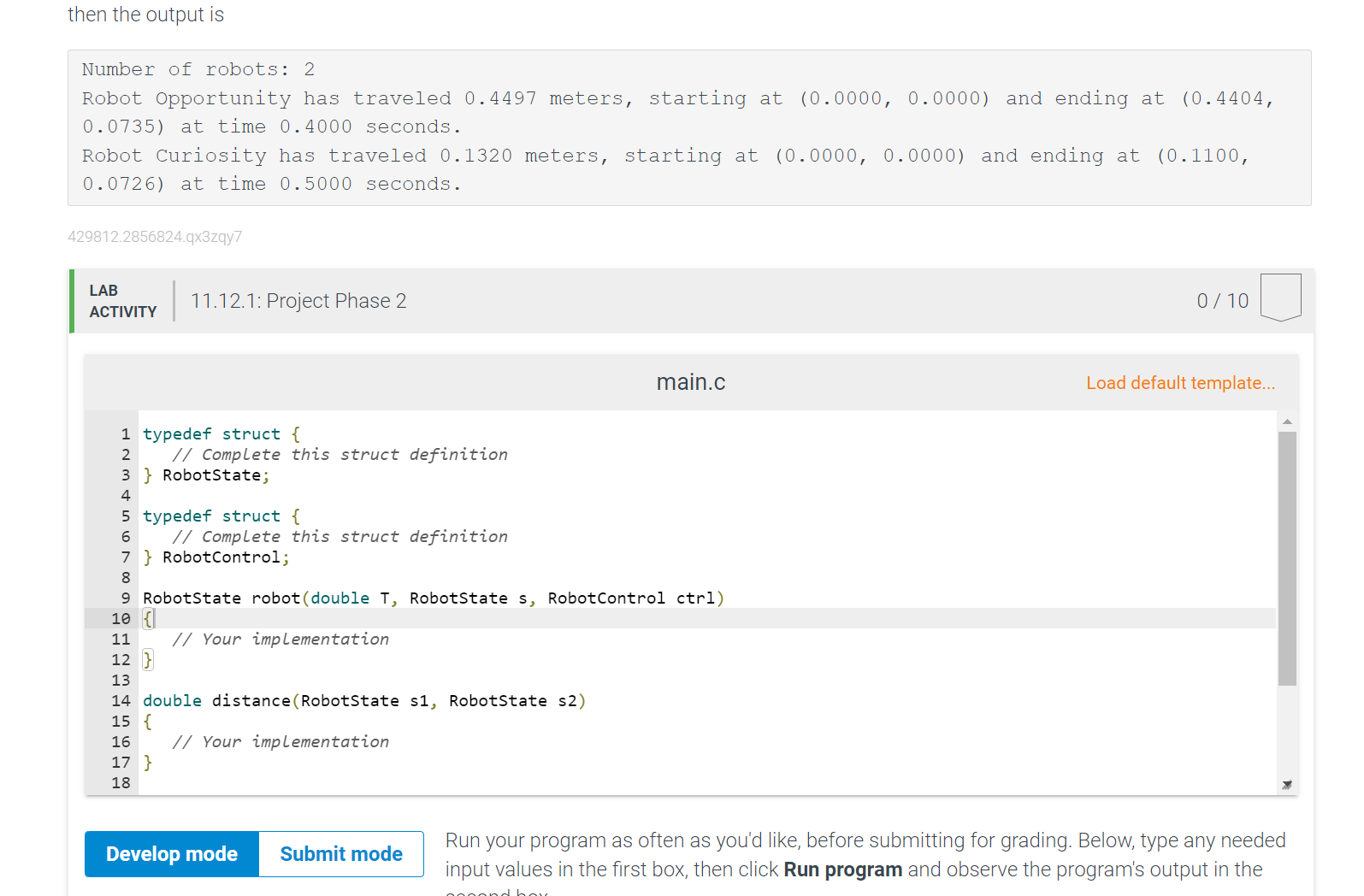Click the main.c file title
The height and width of the screenshot is (896, 1364).
[690, 382]
